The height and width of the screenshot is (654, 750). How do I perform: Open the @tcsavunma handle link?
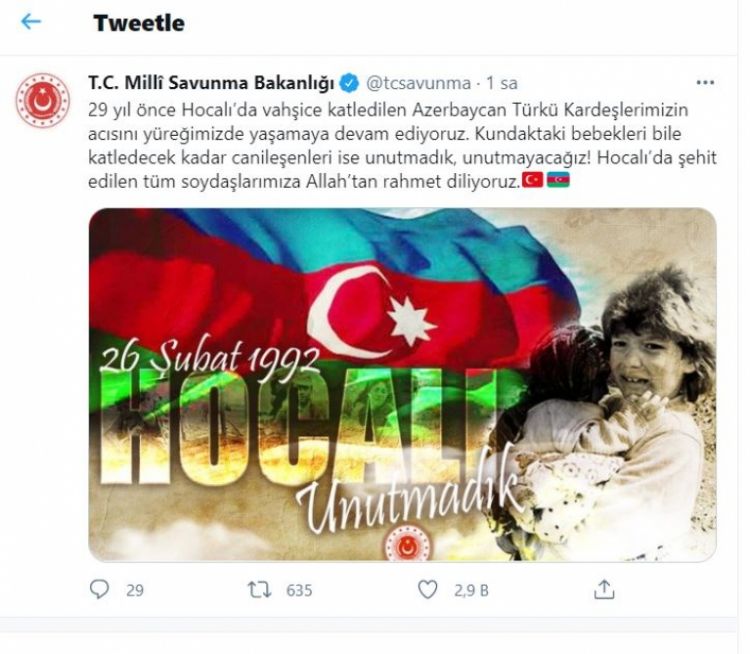coord(419,83)
